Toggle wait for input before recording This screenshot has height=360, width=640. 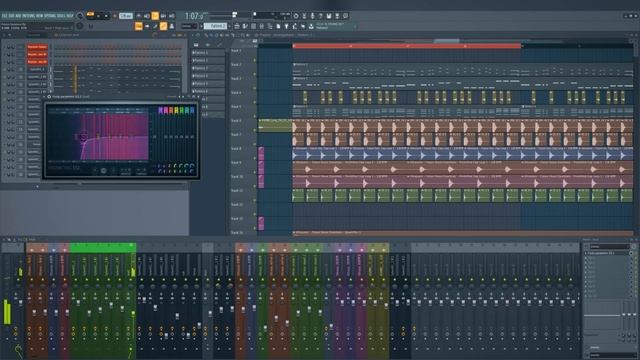[147, 16]
